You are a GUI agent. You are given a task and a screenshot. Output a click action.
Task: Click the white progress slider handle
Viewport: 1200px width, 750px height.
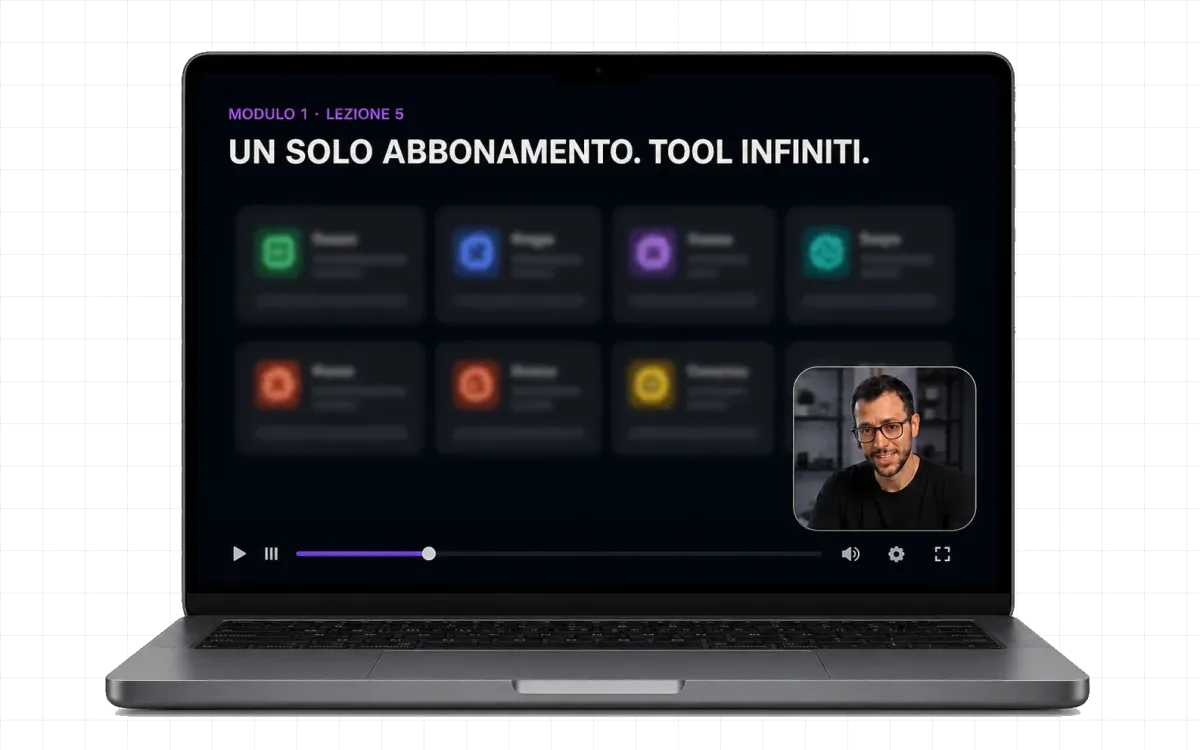point(429,553)
